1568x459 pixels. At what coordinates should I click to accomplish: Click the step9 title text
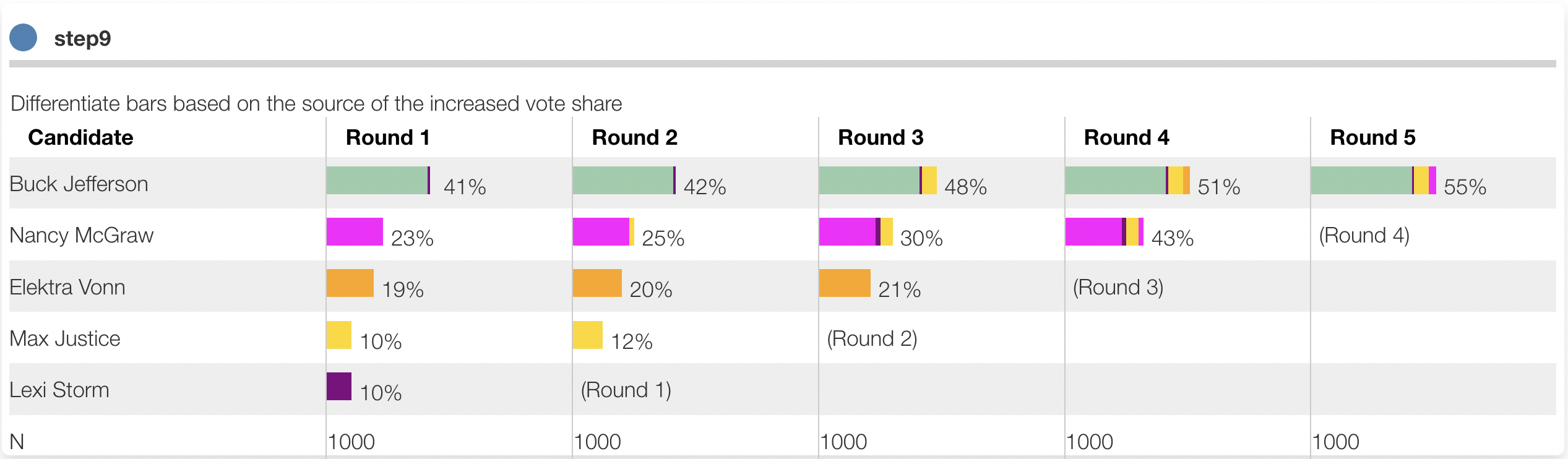pyautogui.click(x=82, y=38)
